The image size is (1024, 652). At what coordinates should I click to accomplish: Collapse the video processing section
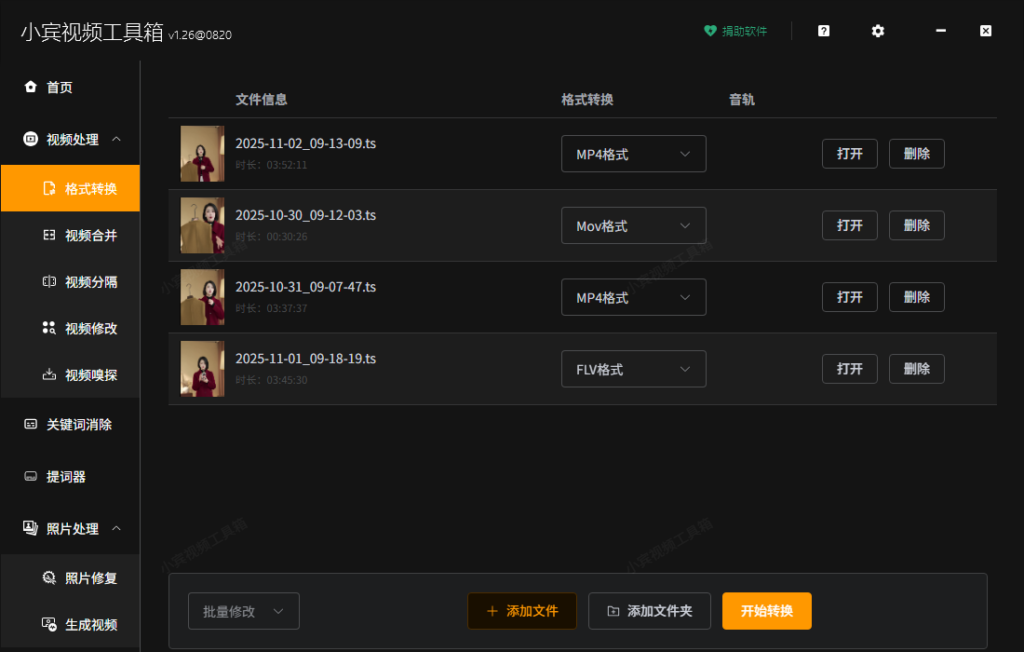(x=116, y=139)
